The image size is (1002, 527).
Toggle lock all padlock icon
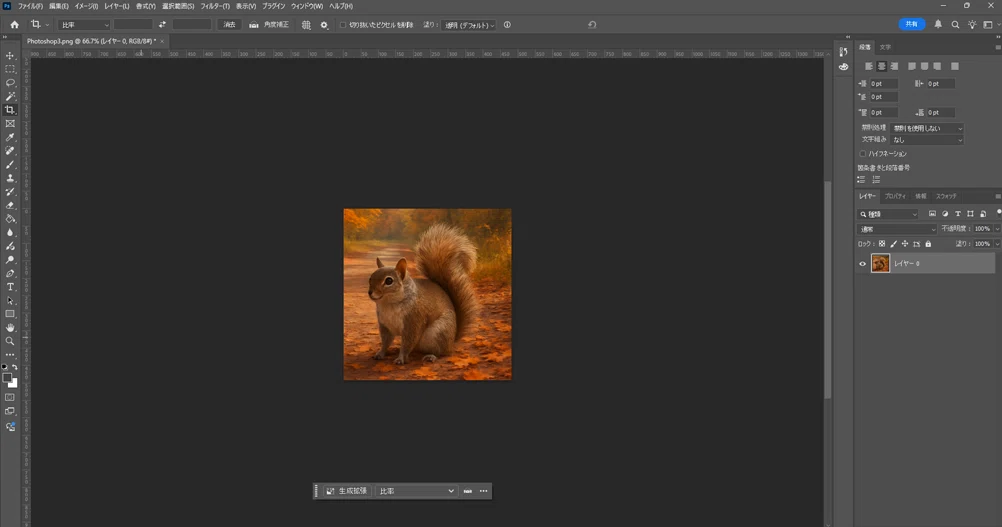pos(929,244)
